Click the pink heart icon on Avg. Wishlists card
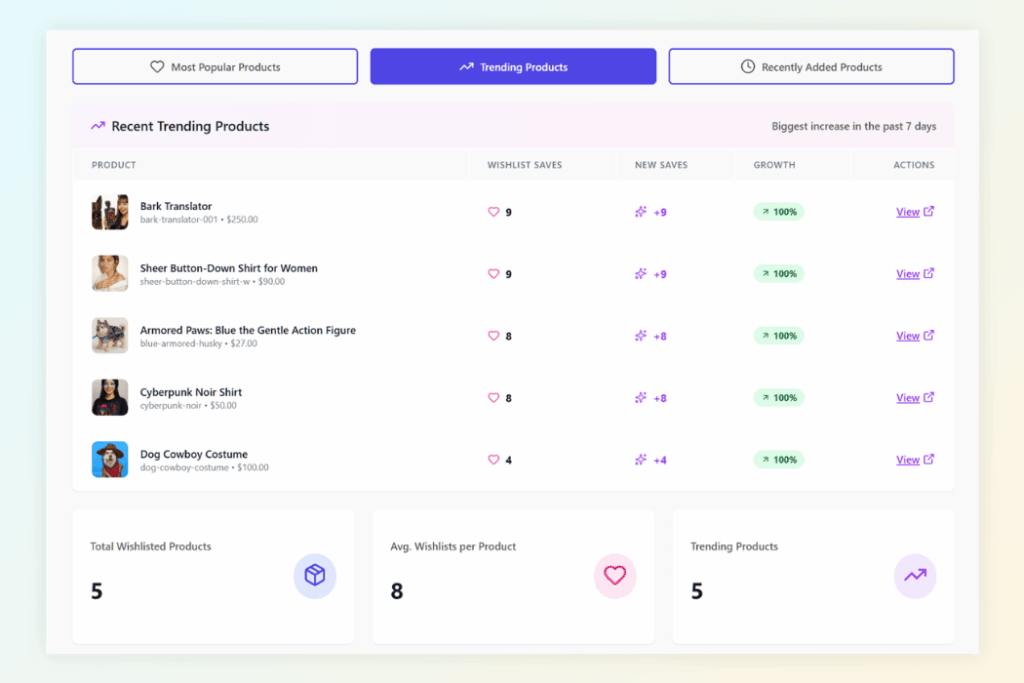1024x683 pixels. point(616,576)
